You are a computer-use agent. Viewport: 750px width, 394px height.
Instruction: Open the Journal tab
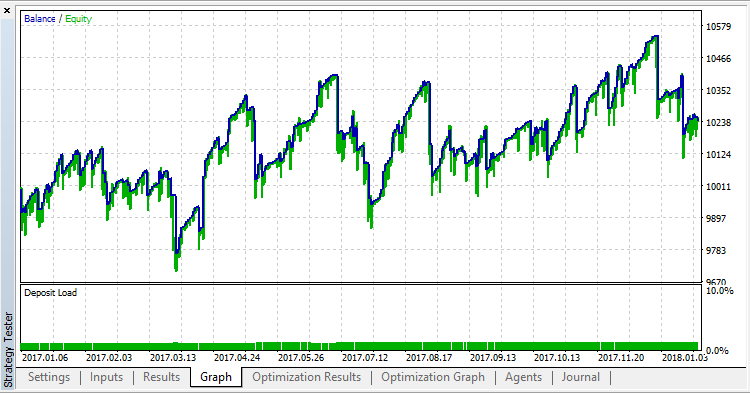tap(581, 377)
